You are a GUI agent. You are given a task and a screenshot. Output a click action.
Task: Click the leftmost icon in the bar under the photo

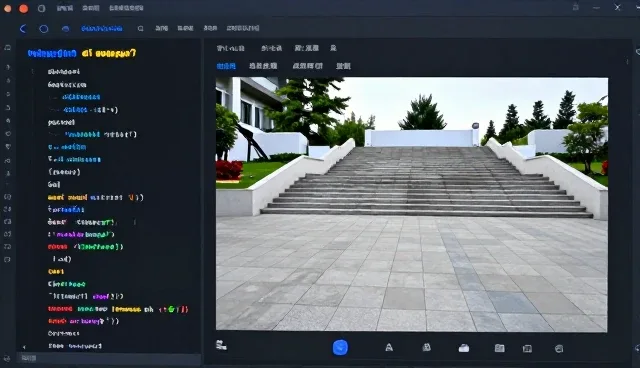221,346
